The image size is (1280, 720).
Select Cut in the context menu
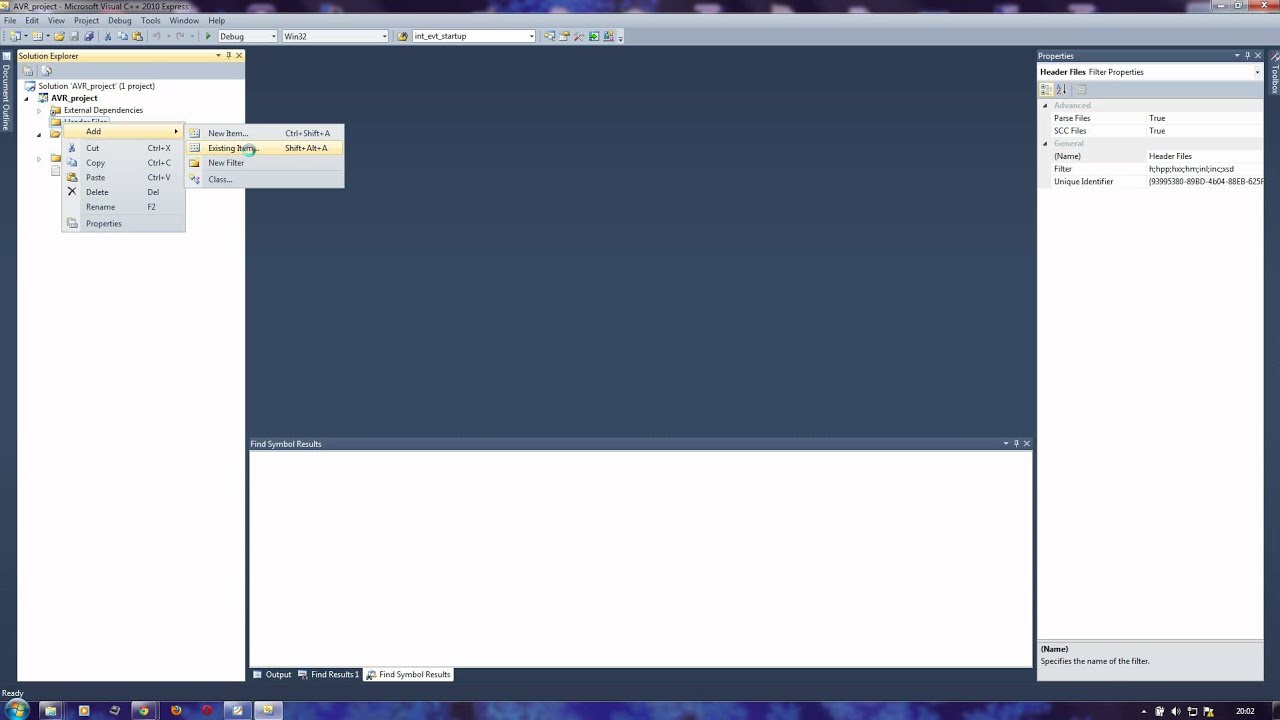(x=123, y=148)
